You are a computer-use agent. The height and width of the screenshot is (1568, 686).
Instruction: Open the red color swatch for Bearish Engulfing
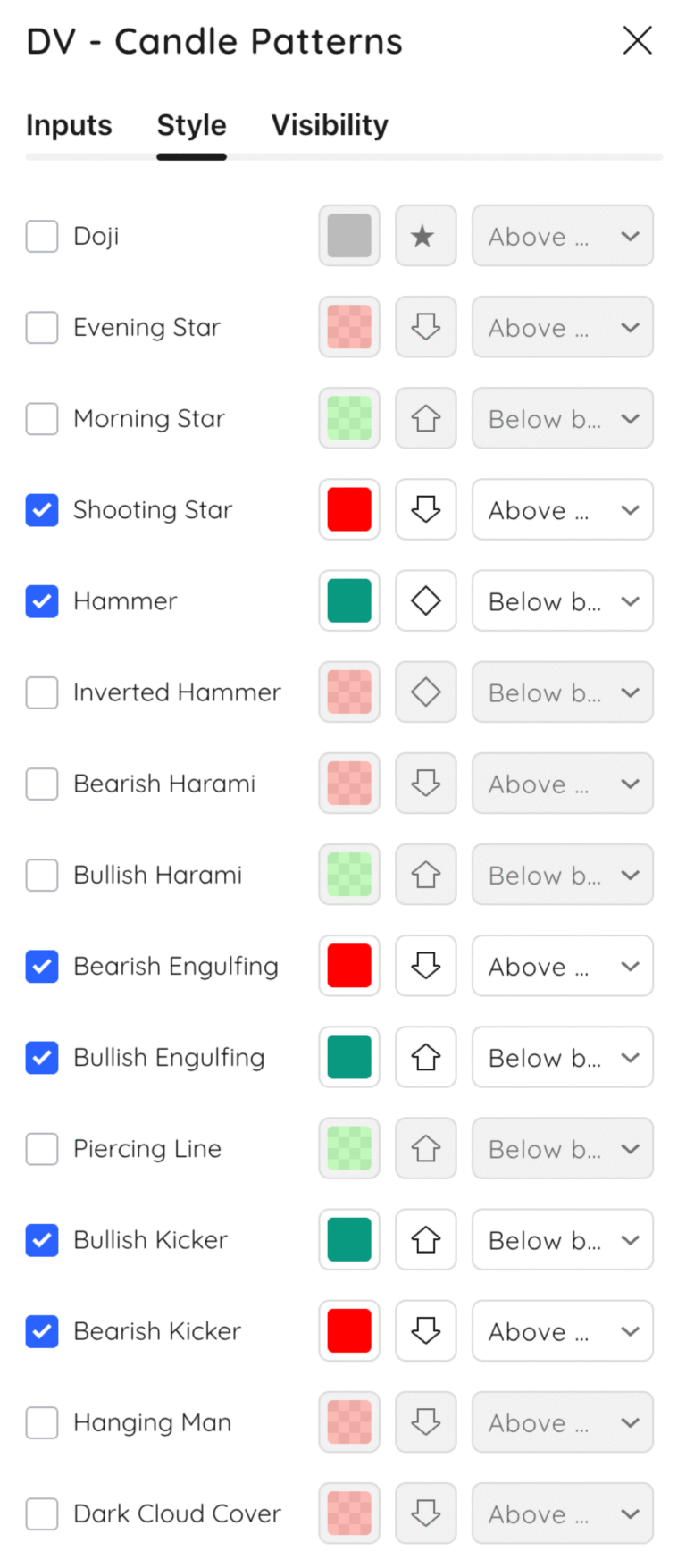coord(349,966)
